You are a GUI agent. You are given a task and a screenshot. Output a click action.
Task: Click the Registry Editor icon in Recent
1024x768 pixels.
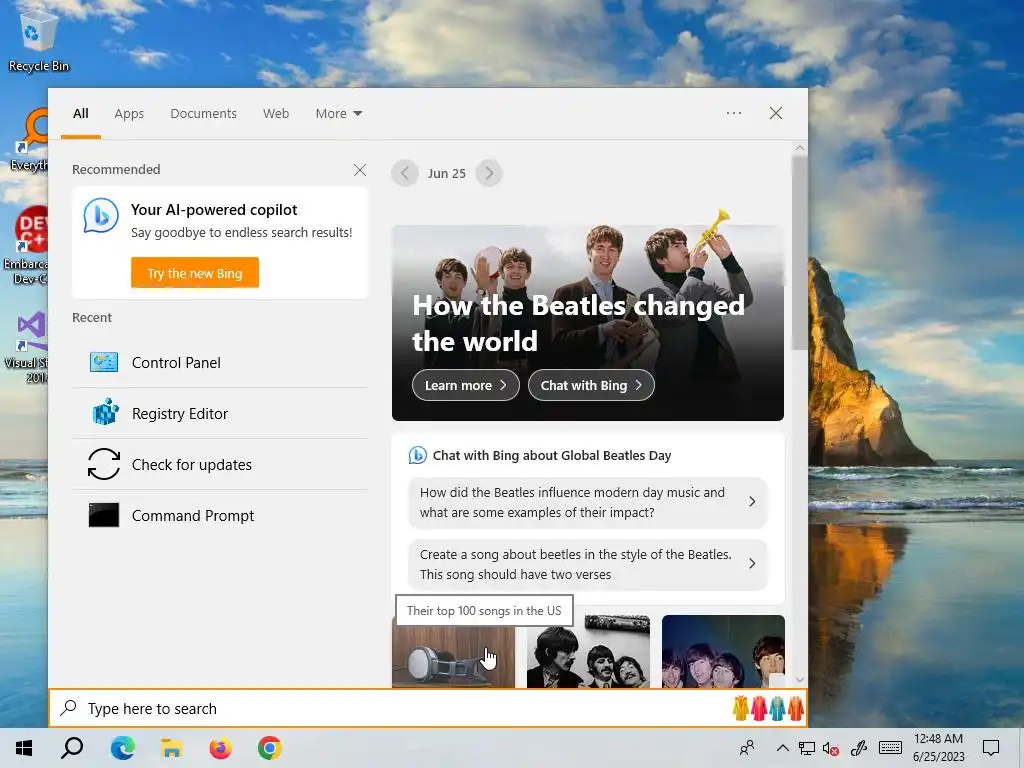[x=104, y=413]
